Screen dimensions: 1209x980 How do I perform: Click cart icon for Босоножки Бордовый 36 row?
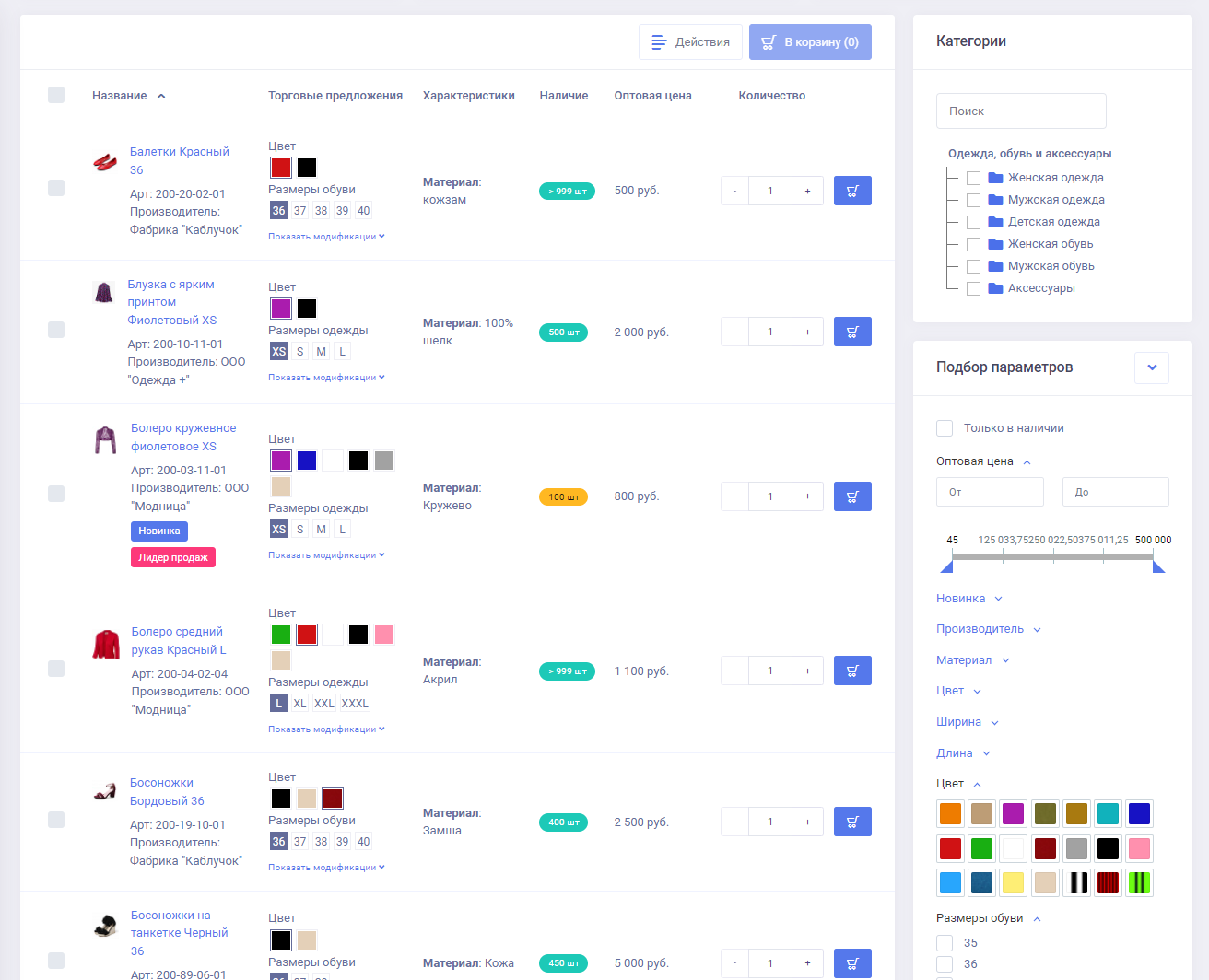[852, 822]
